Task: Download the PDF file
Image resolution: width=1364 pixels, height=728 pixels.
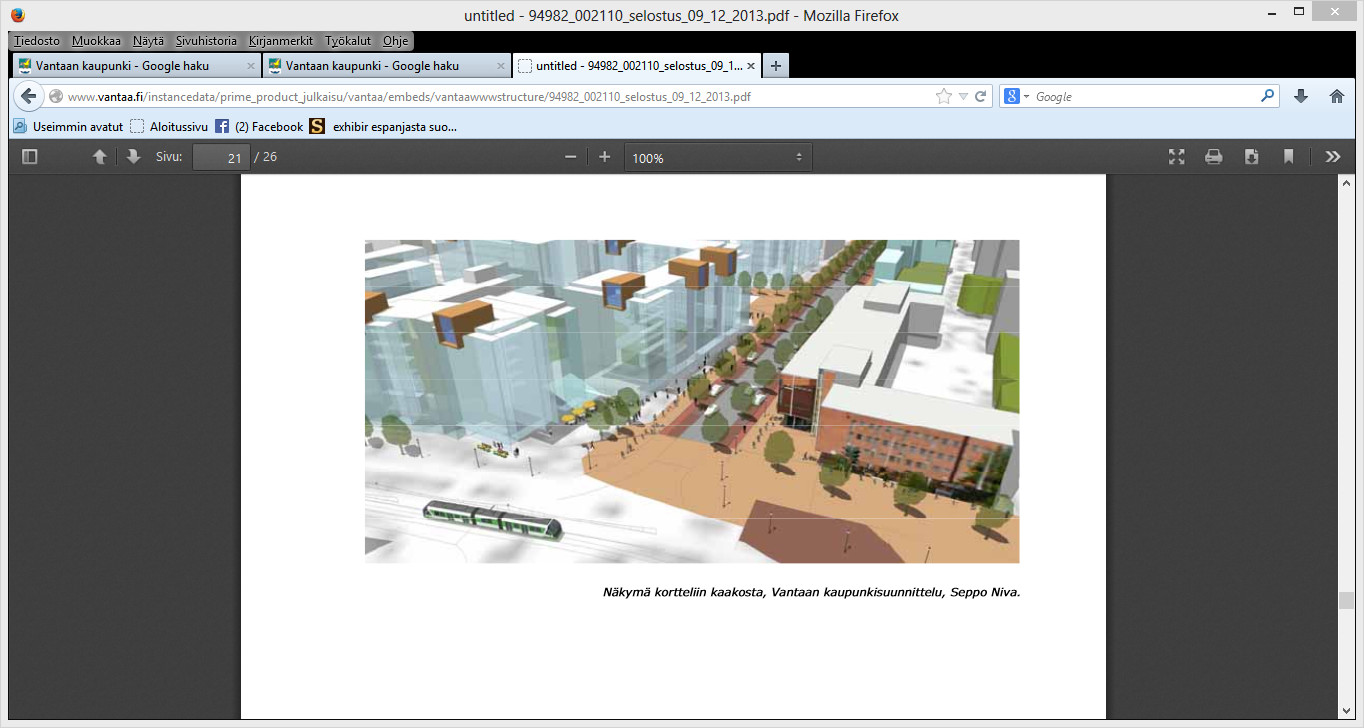Action: [x=1251, y=157]
